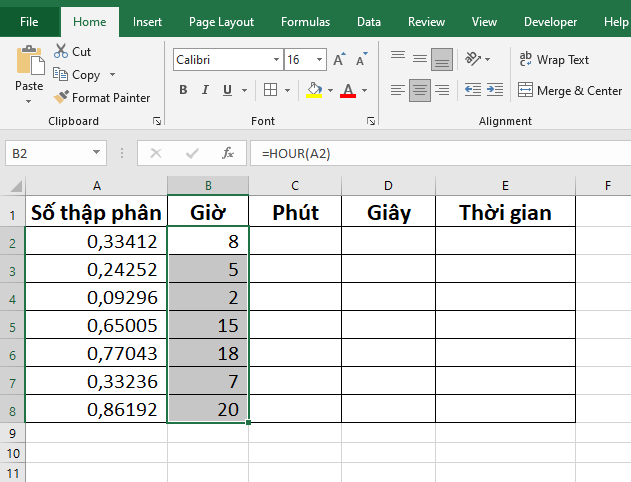631x482 pixels.
Task: Switch to the Formulas ribbon tab
Action: (305, 22)
